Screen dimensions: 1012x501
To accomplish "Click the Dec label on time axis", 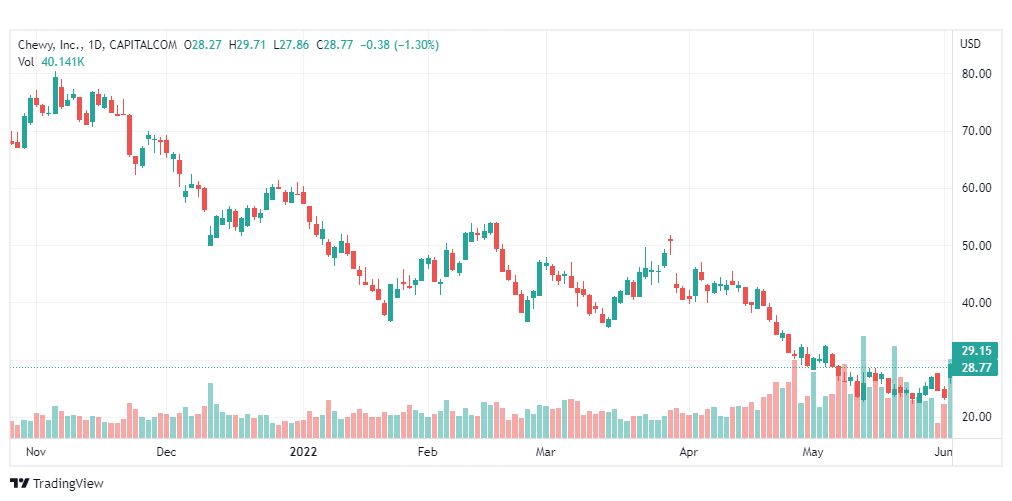I will (167, 452).
